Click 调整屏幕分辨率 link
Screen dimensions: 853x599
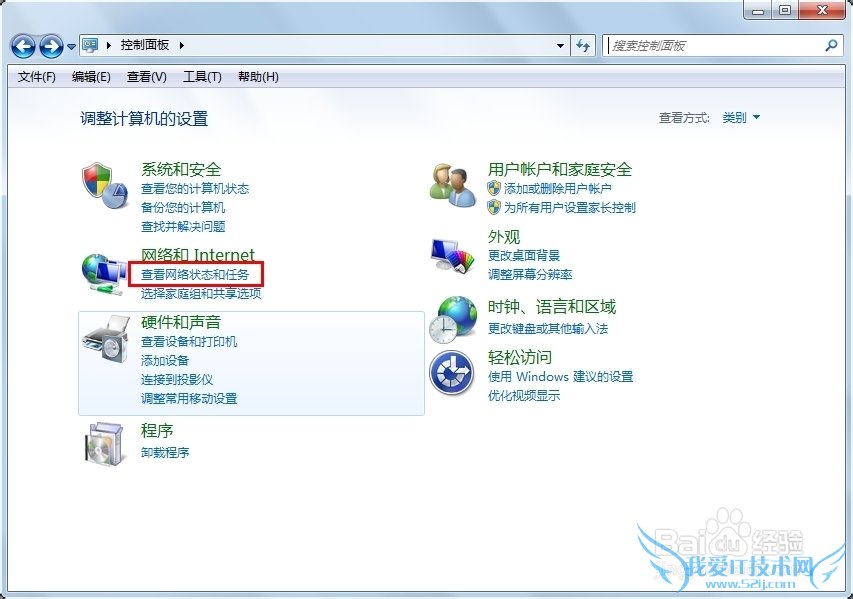click(530, 274)
